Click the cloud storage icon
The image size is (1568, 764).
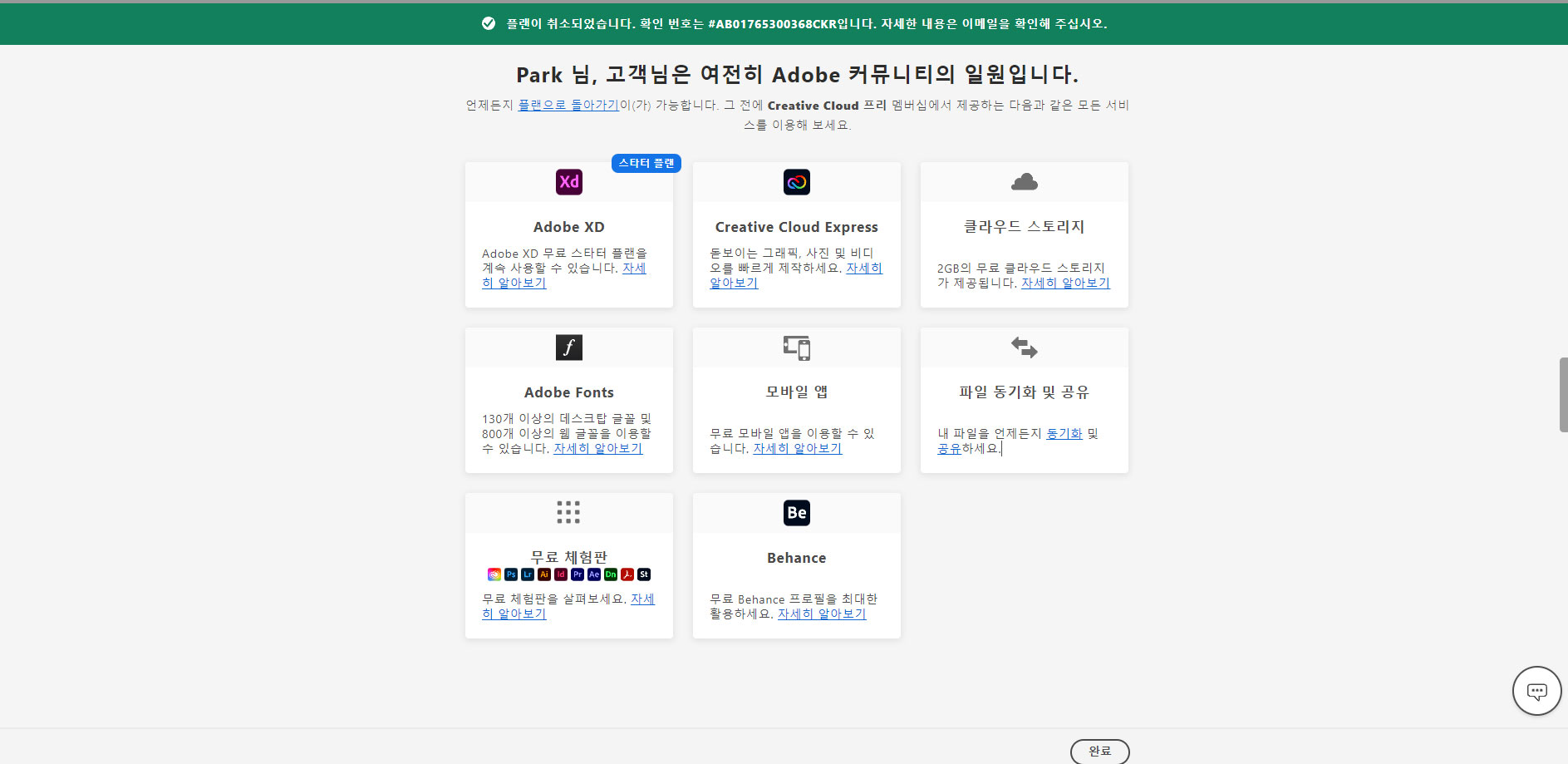click(1025, 182)
